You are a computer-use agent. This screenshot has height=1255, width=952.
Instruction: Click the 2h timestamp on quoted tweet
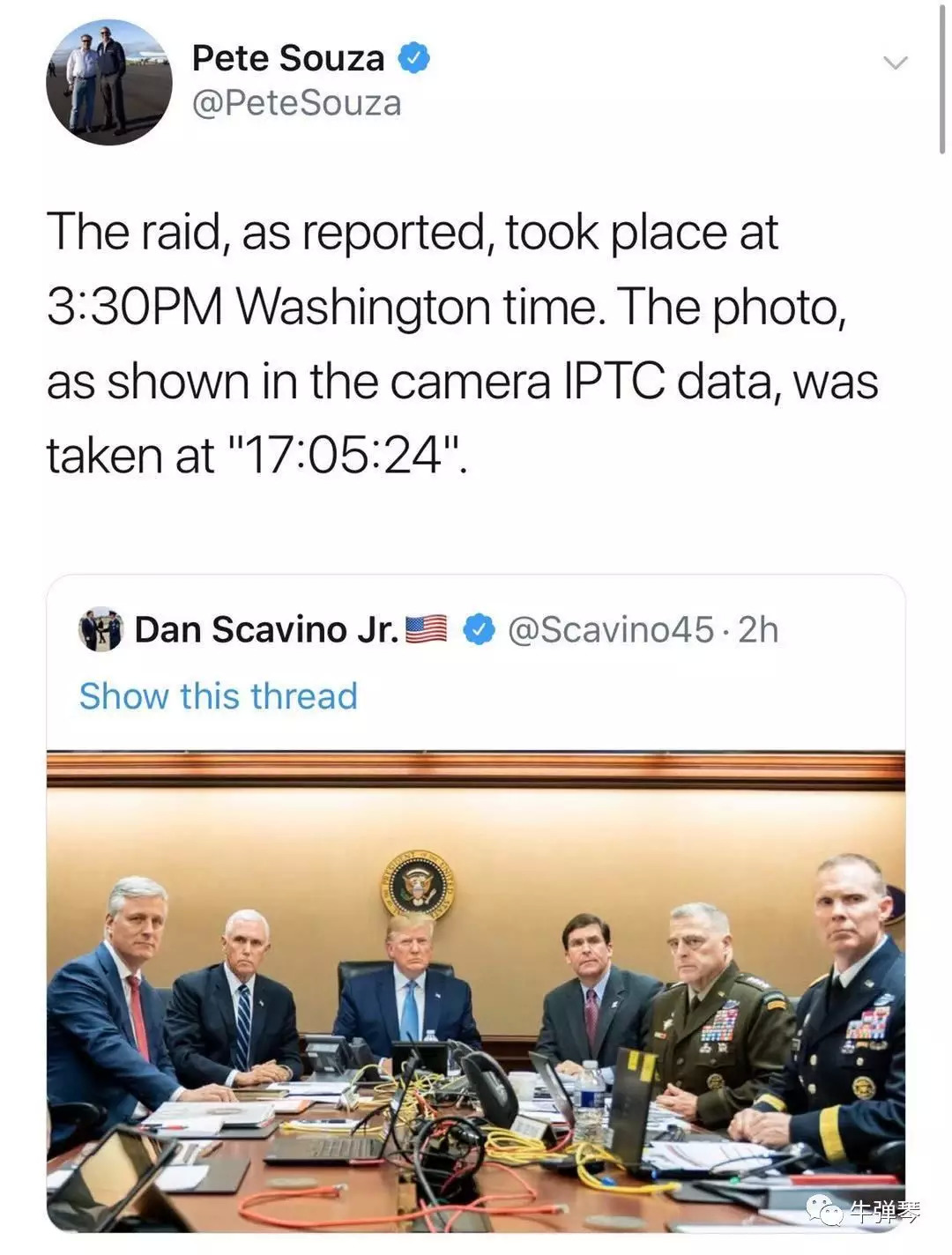758,629
